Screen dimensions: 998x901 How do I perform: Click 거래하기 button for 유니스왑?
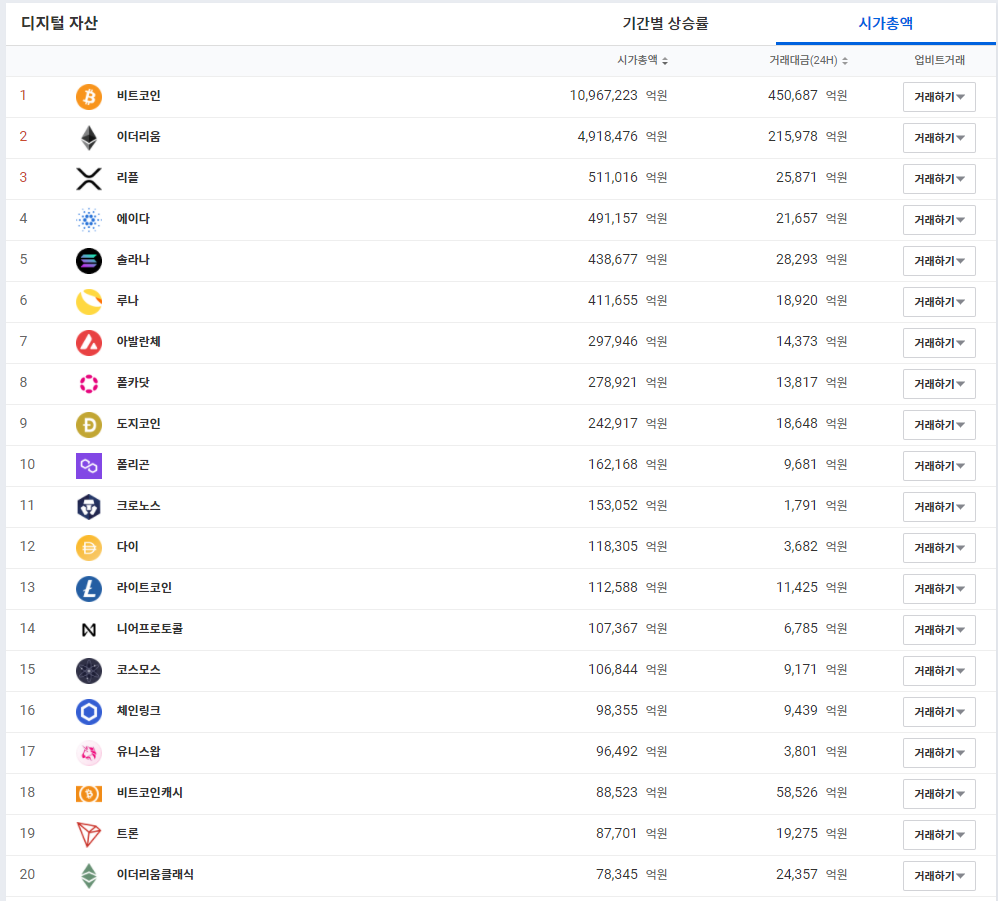(939, 753)
